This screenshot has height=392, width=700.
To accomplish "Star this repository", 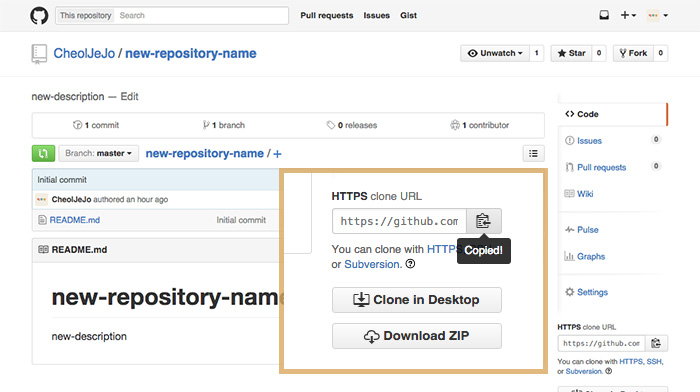I will 571,53.
